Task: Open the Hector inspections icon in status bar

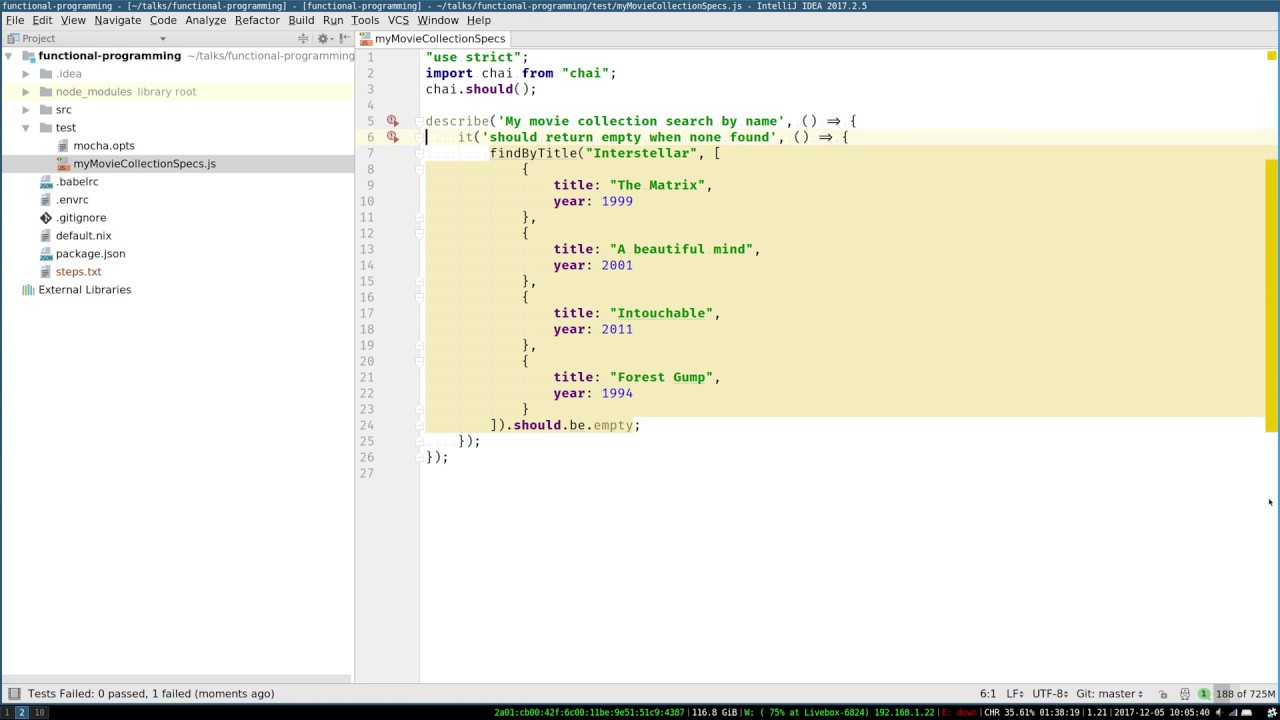Action: [x=1184, y=694]
